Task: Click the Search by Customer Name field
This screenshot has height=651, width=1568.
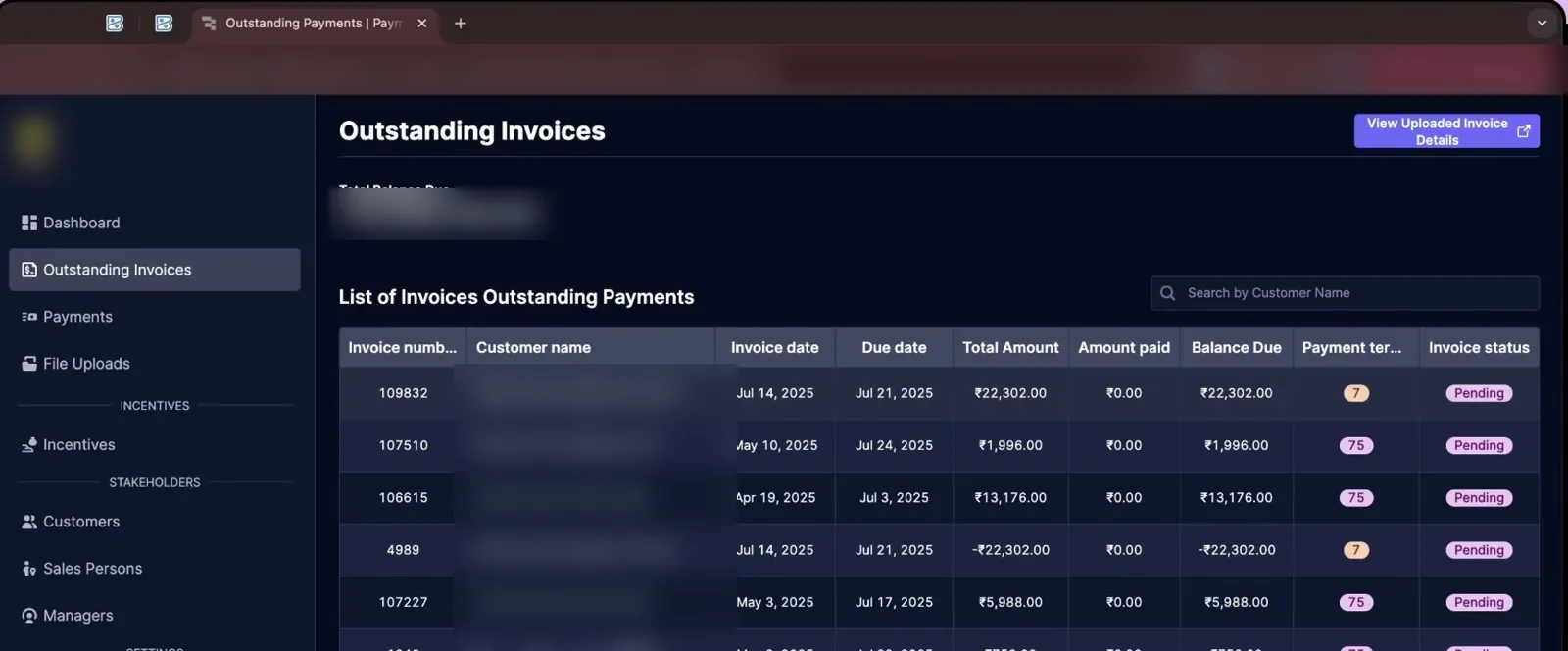Action: pyautogui.click(x=1345, y=293)
